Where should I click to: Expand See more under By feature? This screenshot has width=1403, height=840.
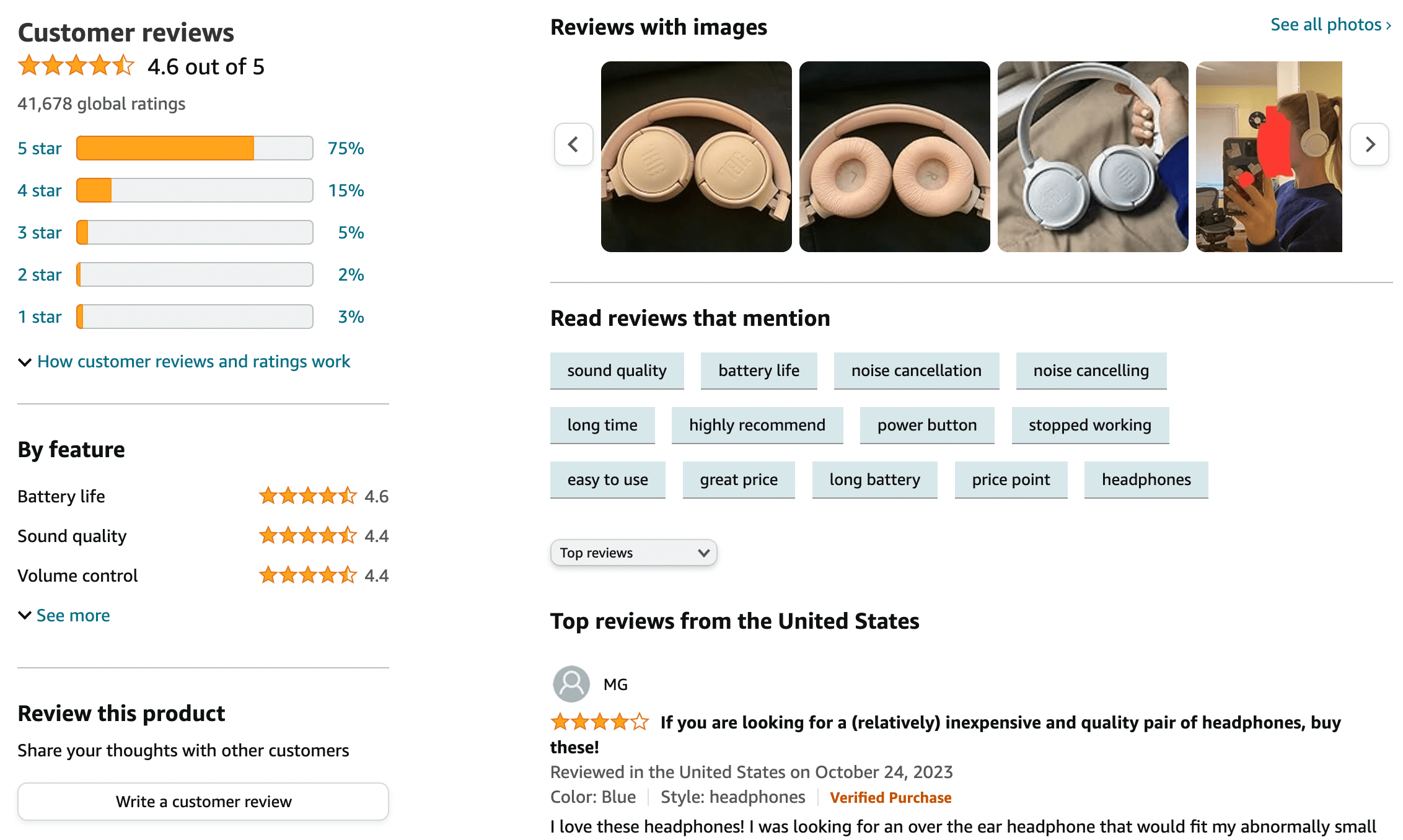(73, 615)
